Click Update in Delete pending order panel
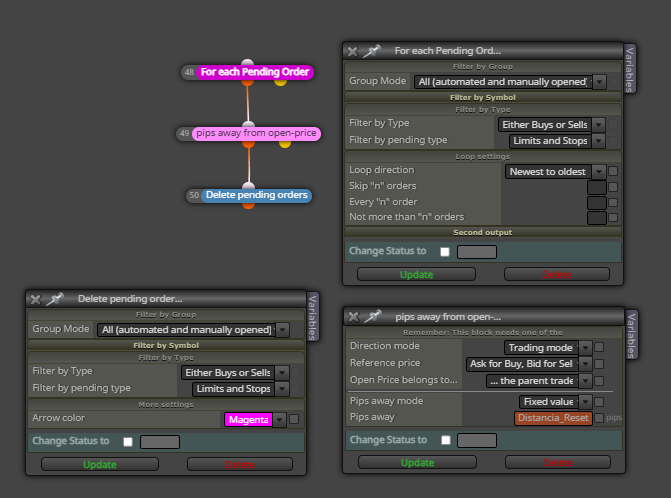This screenshot has width=671, height=498. click(100, 464)
